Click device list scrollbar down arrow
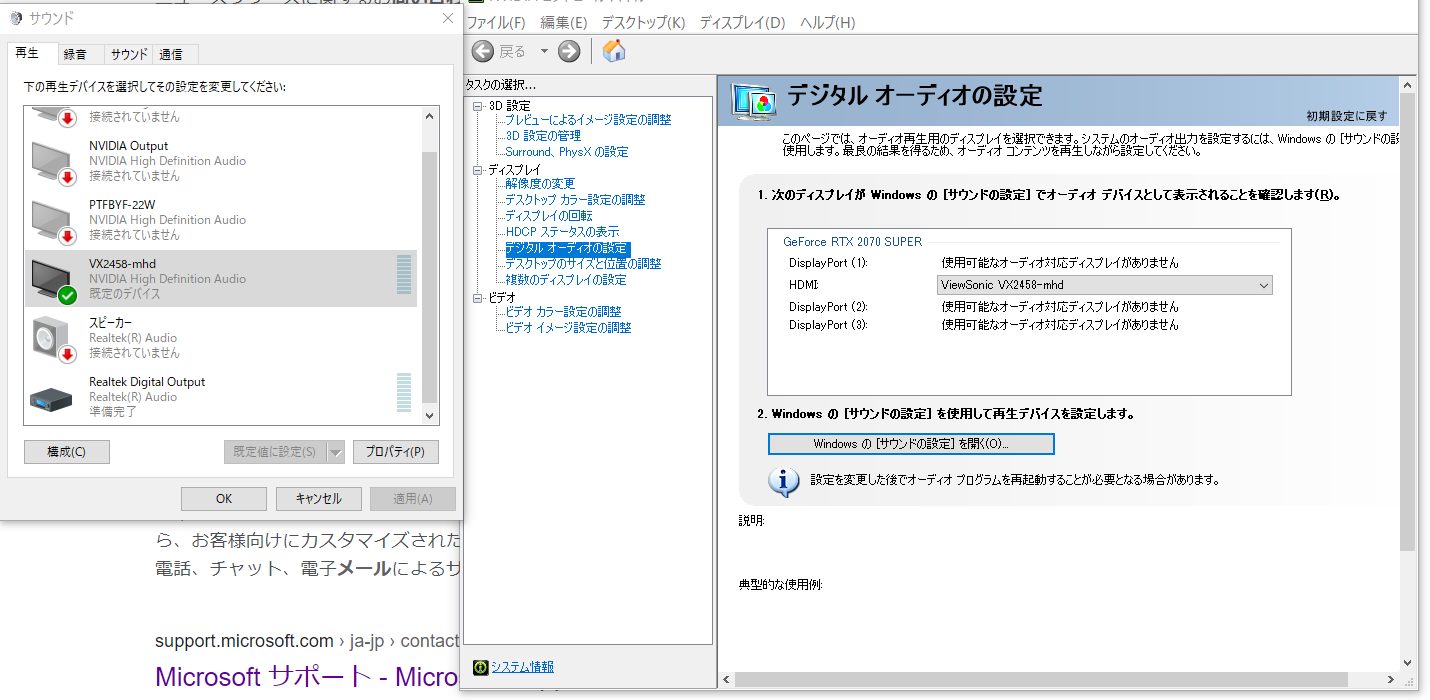Screen dimensions: 1430x700 point(430,415)
